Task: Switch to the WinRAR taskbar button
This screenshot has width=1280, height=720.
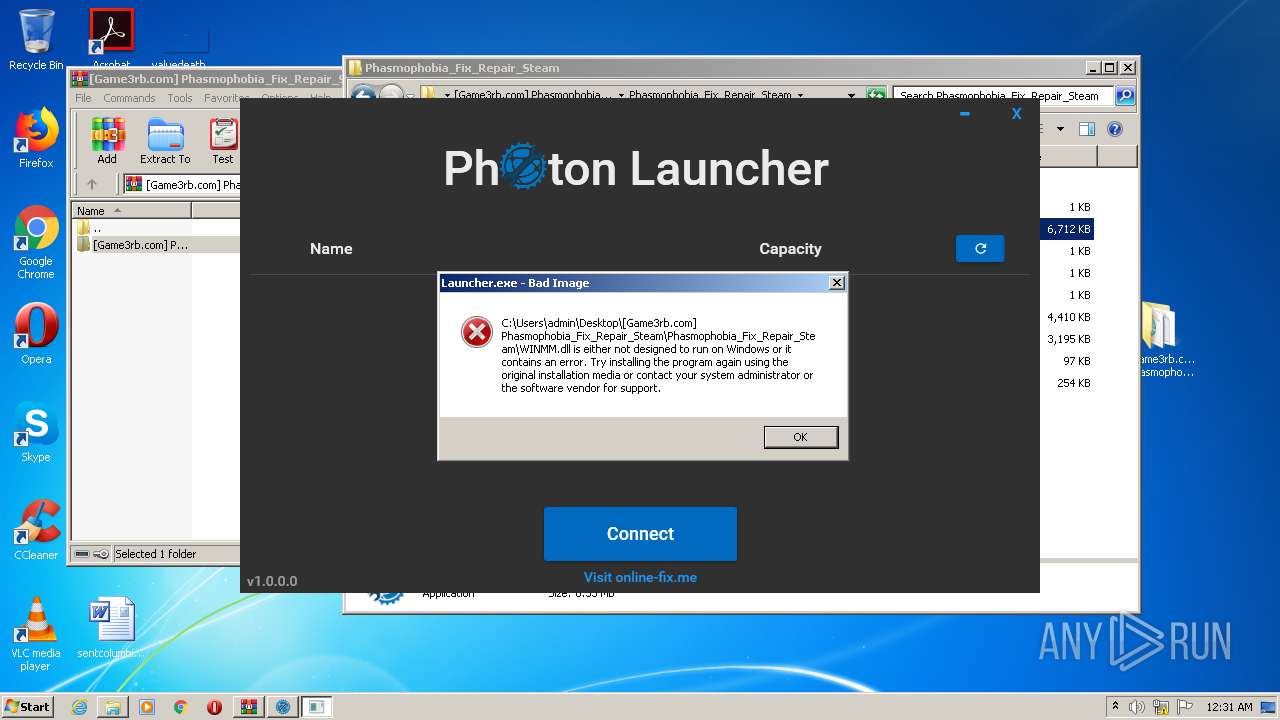Action: 248,707
